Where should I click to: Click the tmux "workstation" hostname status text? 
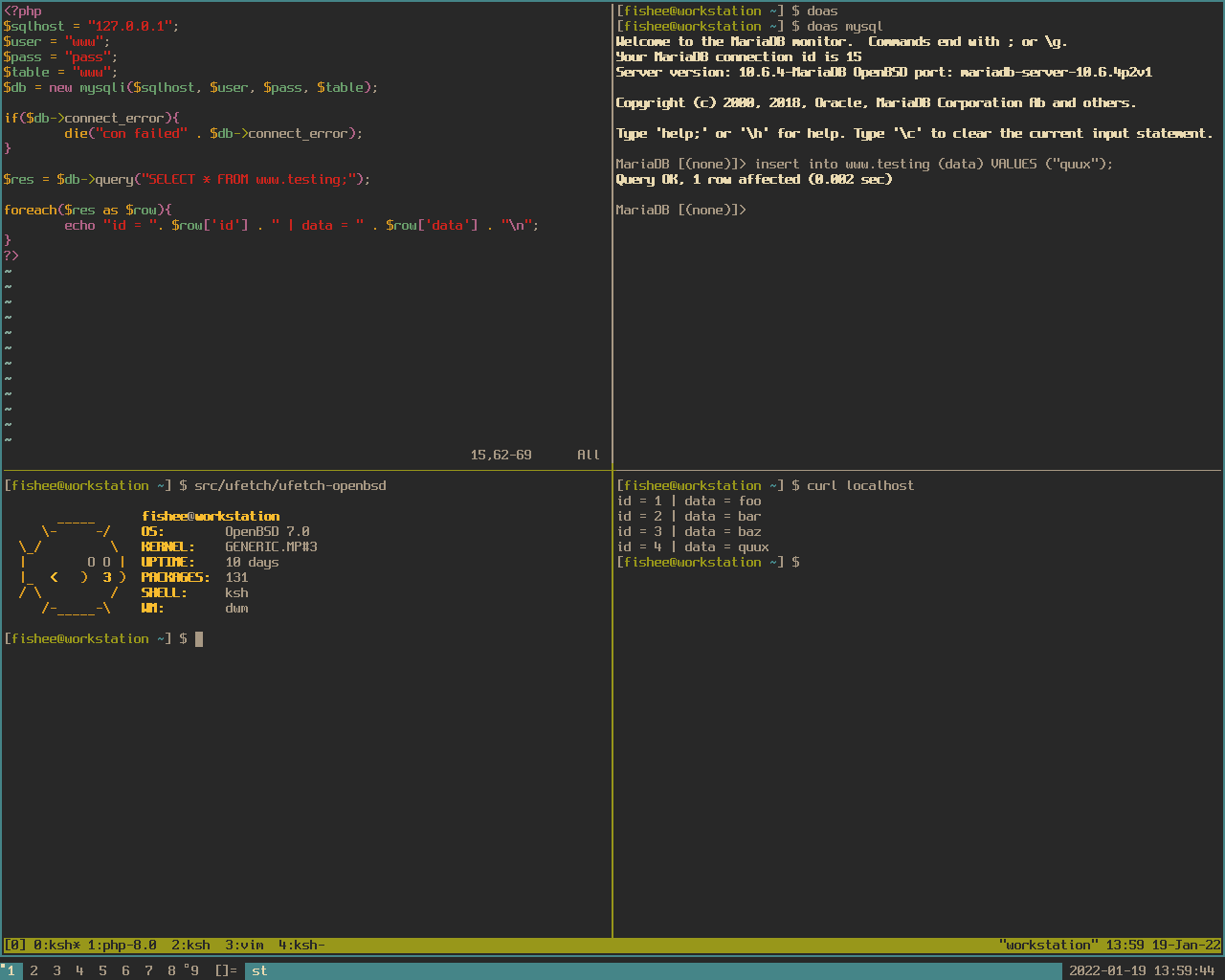pyautogui.click(x=1048, y=946)
